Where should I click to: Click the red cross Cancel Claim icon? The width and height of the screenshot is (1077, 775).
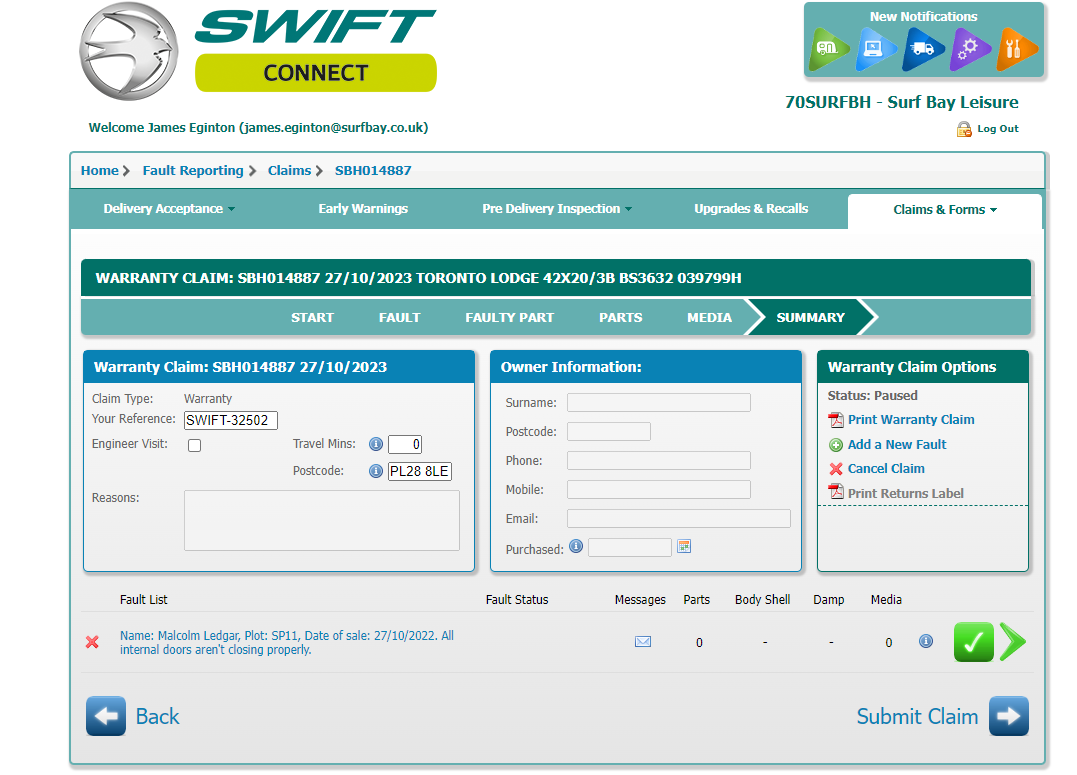(836, 469)
